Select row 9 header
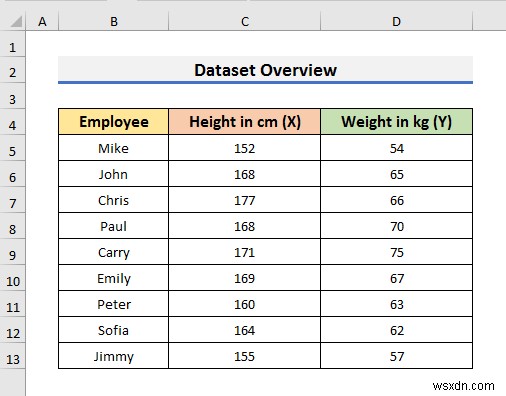Viewport: 506px width, 396px height. [x=12, y=252]
